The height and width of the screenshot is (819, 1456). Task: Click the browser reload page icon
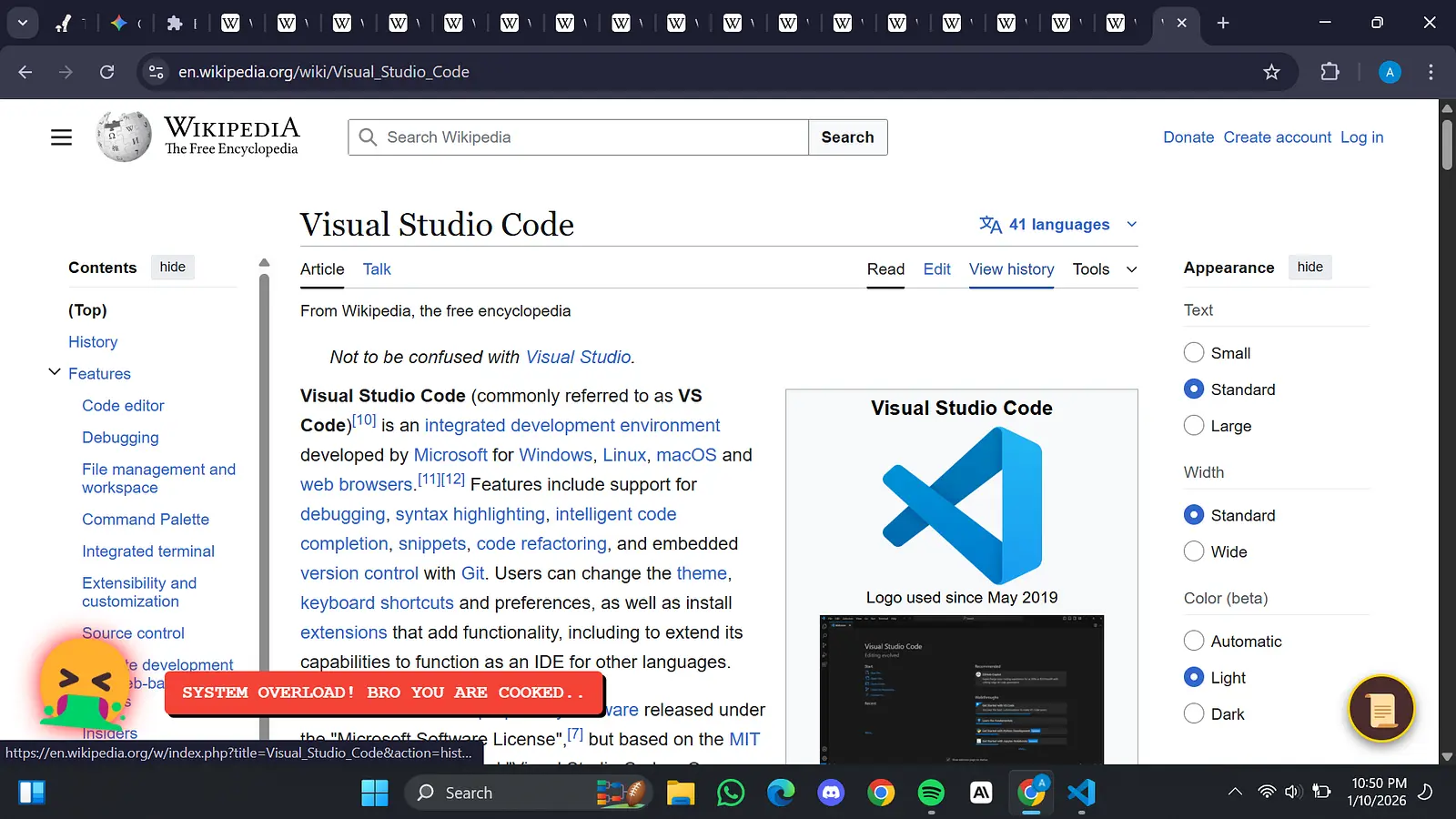[x=106, y=72]
